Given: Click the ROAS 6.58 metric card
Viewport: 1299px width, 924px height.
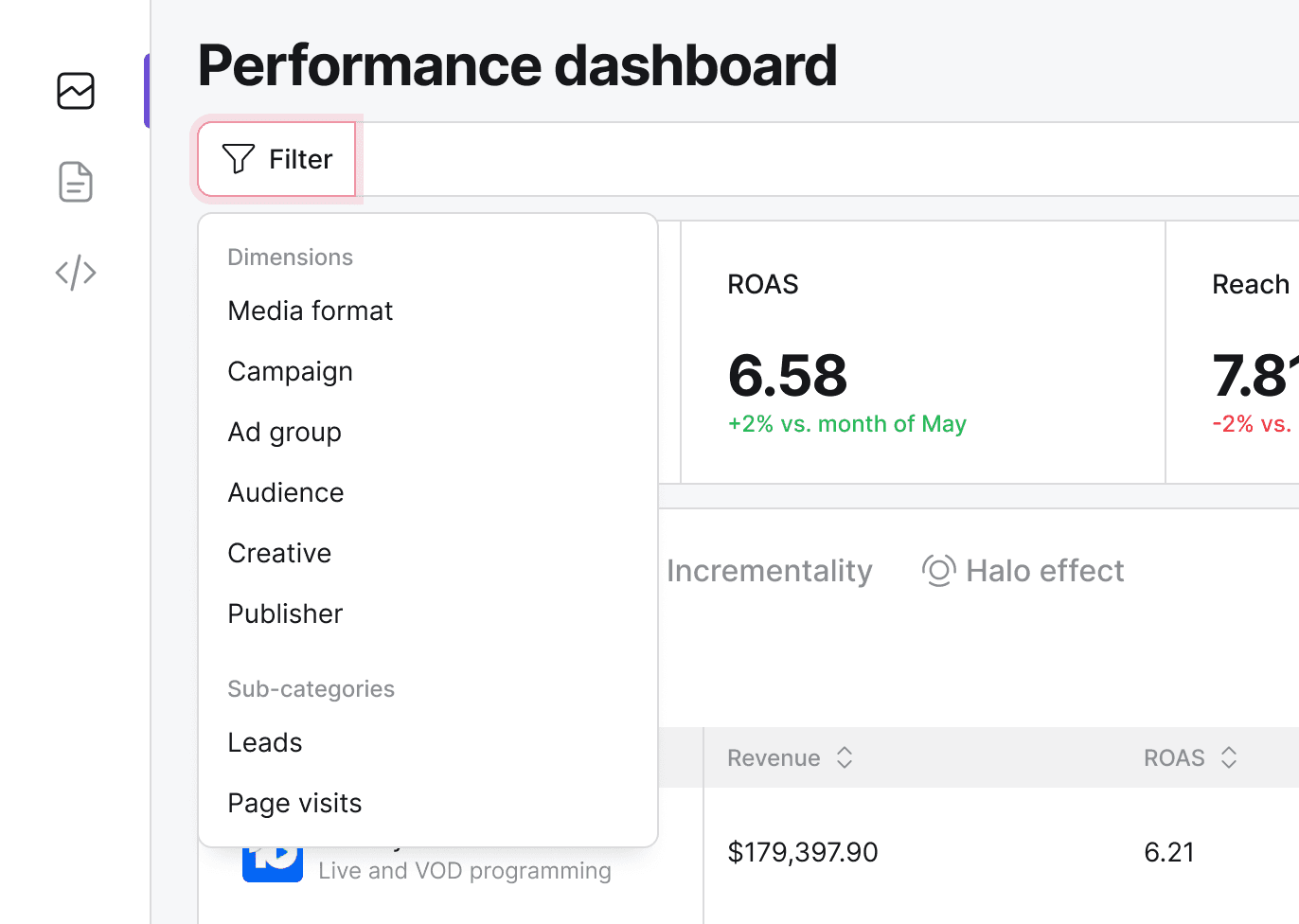Looking at the screenshot, I should [x=923, y=352].
